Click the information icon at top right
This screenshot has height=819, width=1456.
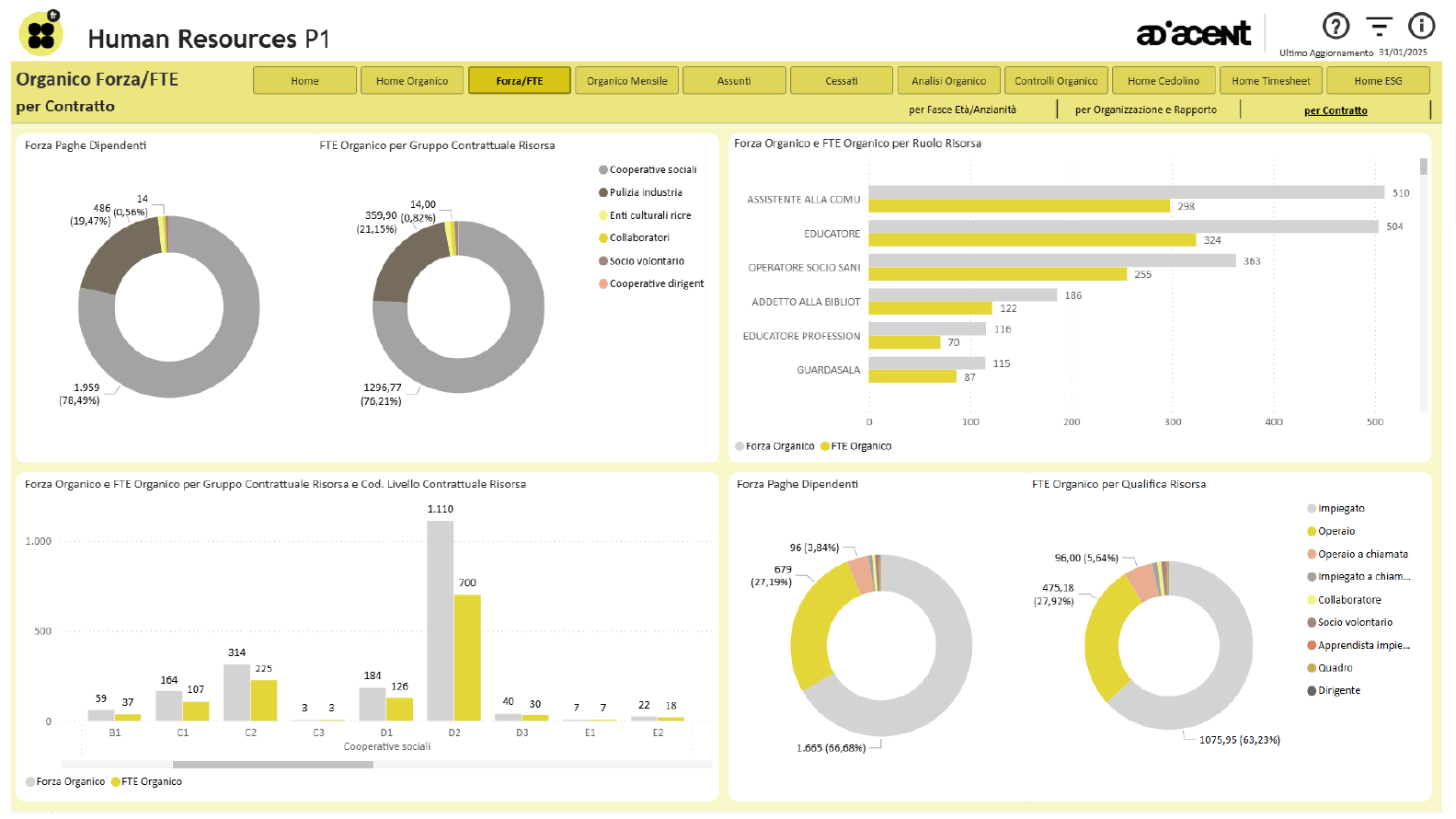coord(1421,26)
